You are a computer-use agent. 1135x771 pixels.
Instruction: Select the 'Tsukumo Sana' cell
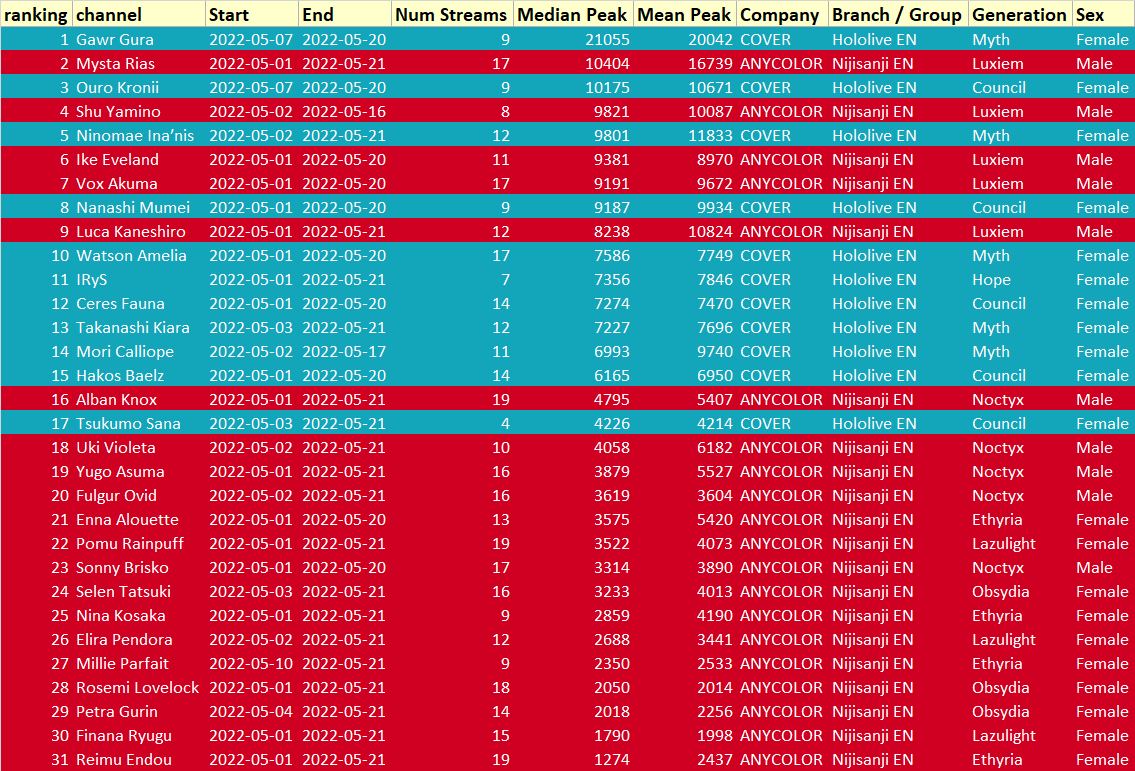(x=138, y=424)
